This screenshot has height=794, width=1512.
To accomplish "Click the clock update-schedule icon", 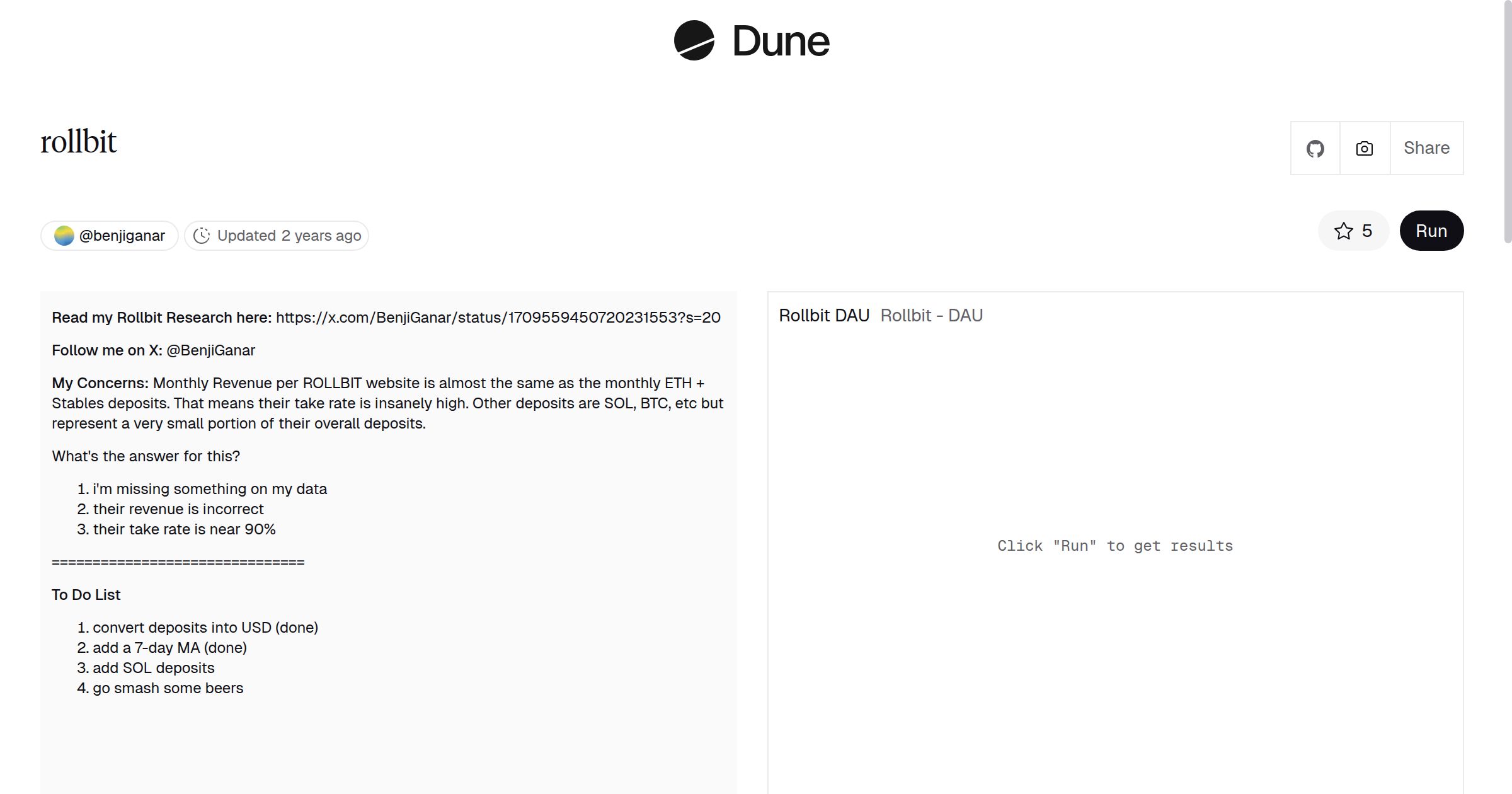I will point(202,236).
